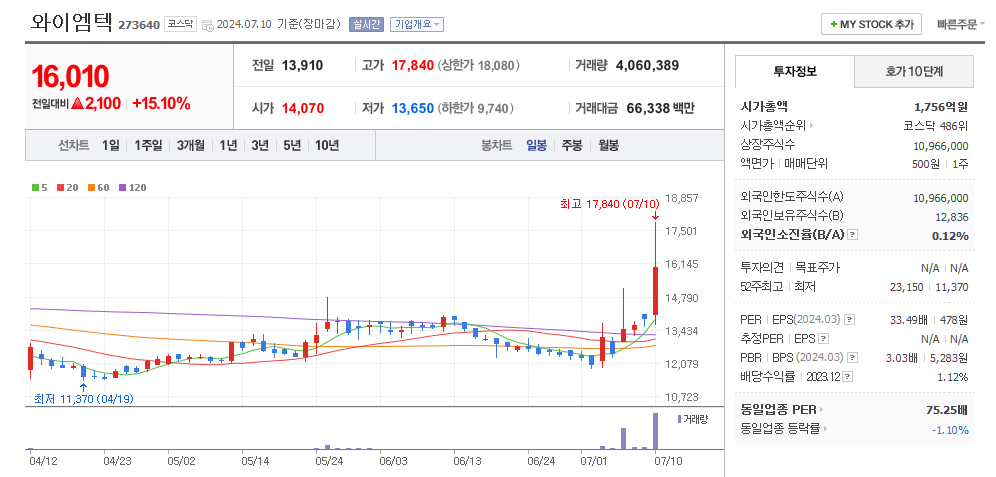996x477 pixels.
Task: Switch to the 호가10단계 tab
Action: (913, 71)
